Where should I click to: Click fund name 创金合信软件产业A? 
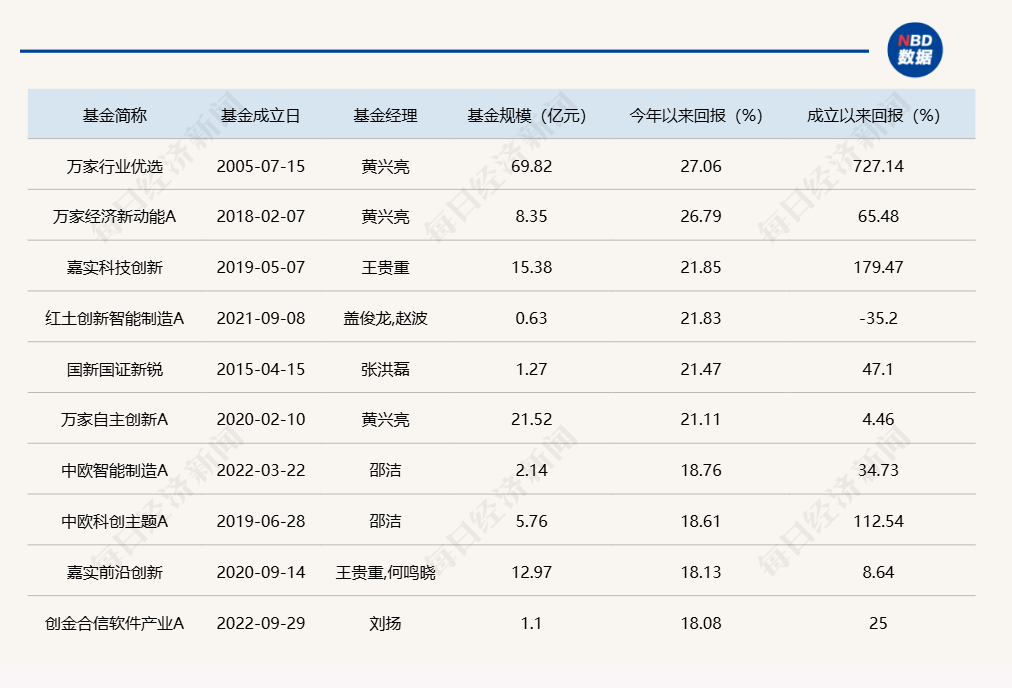click(x=115, y=623)
